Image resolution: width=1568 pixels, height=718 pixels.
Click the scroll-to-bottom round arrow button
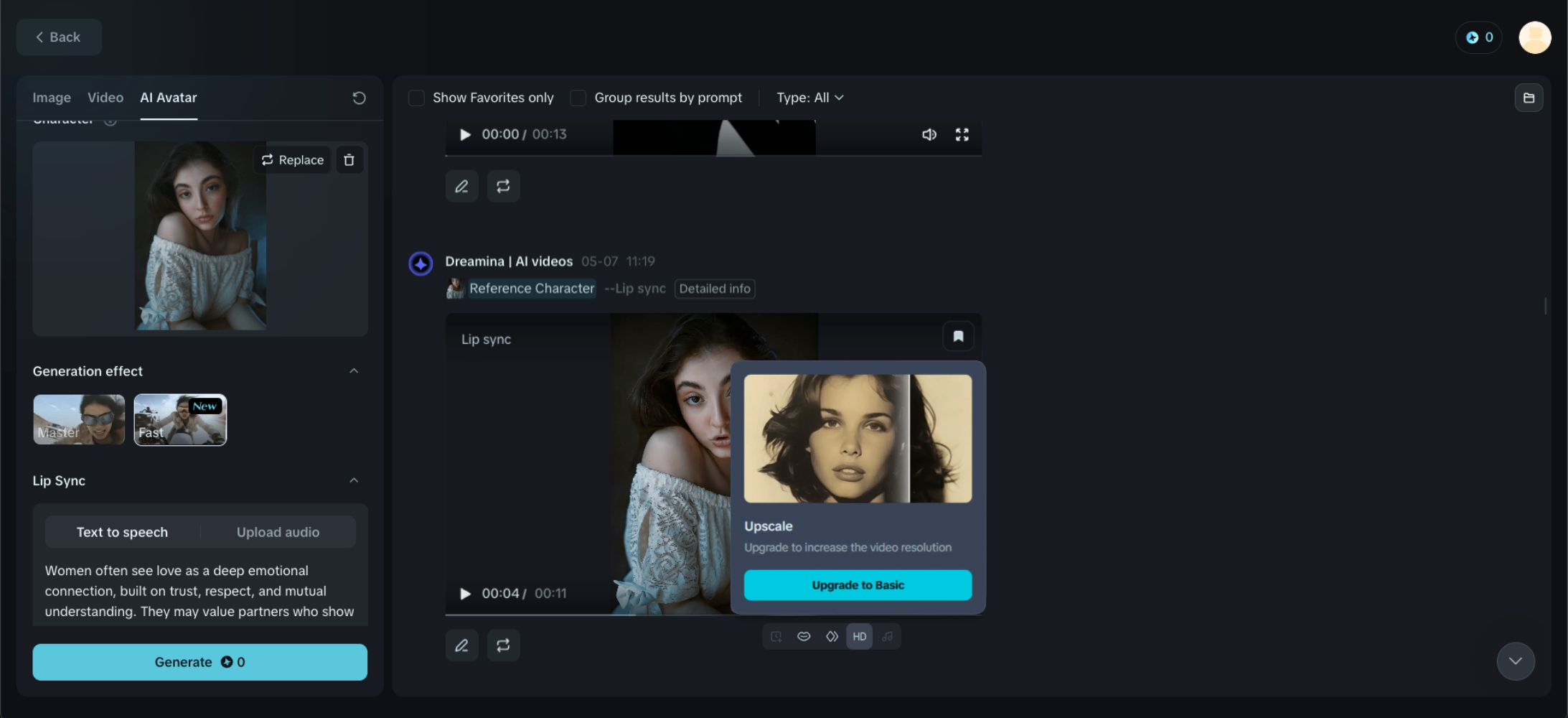coord(1516,661)
